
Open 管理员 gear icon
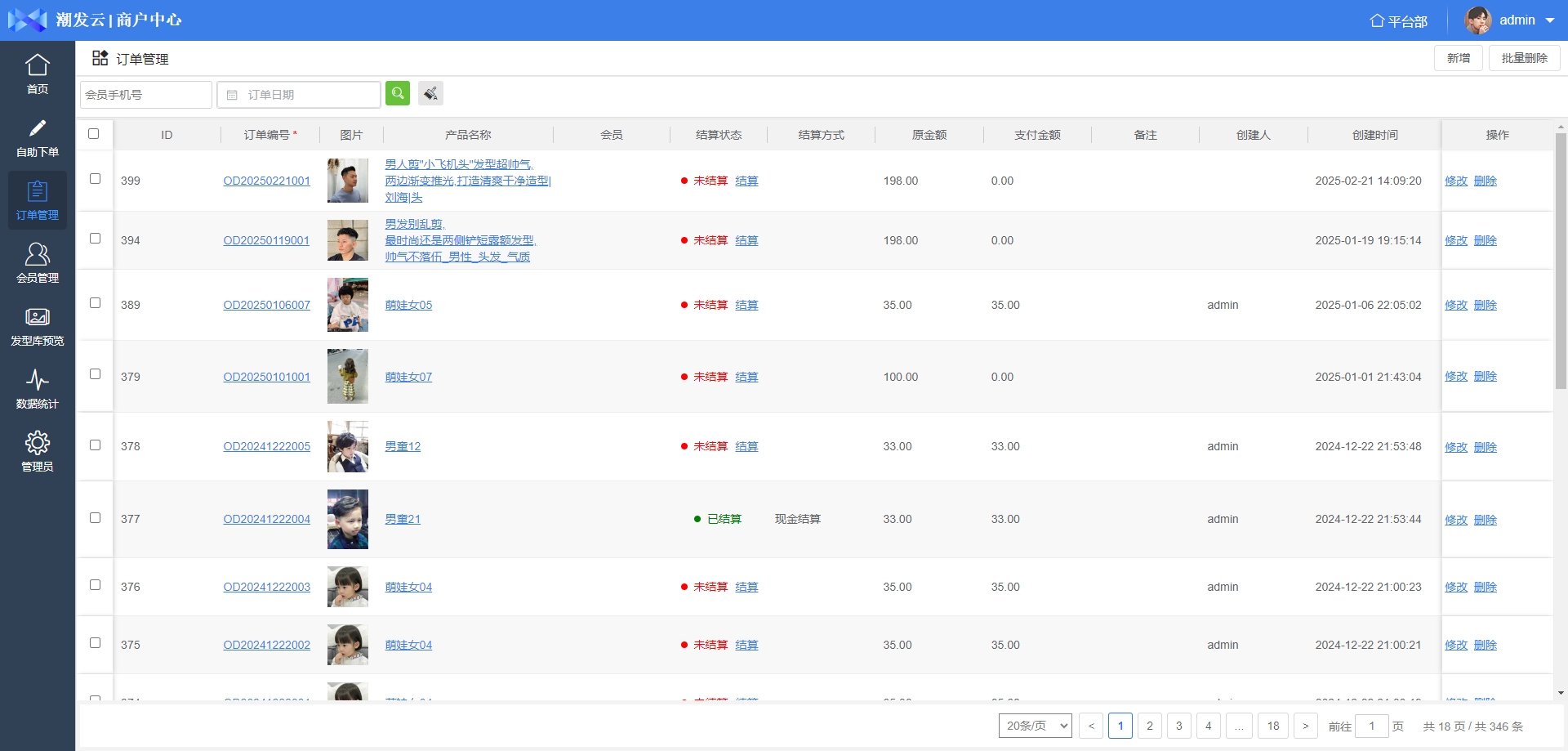[38, 444]
